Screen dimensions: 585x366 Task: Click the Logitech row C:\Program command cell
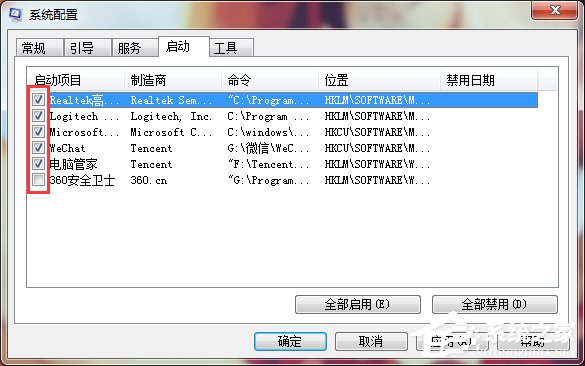point(268,116)
